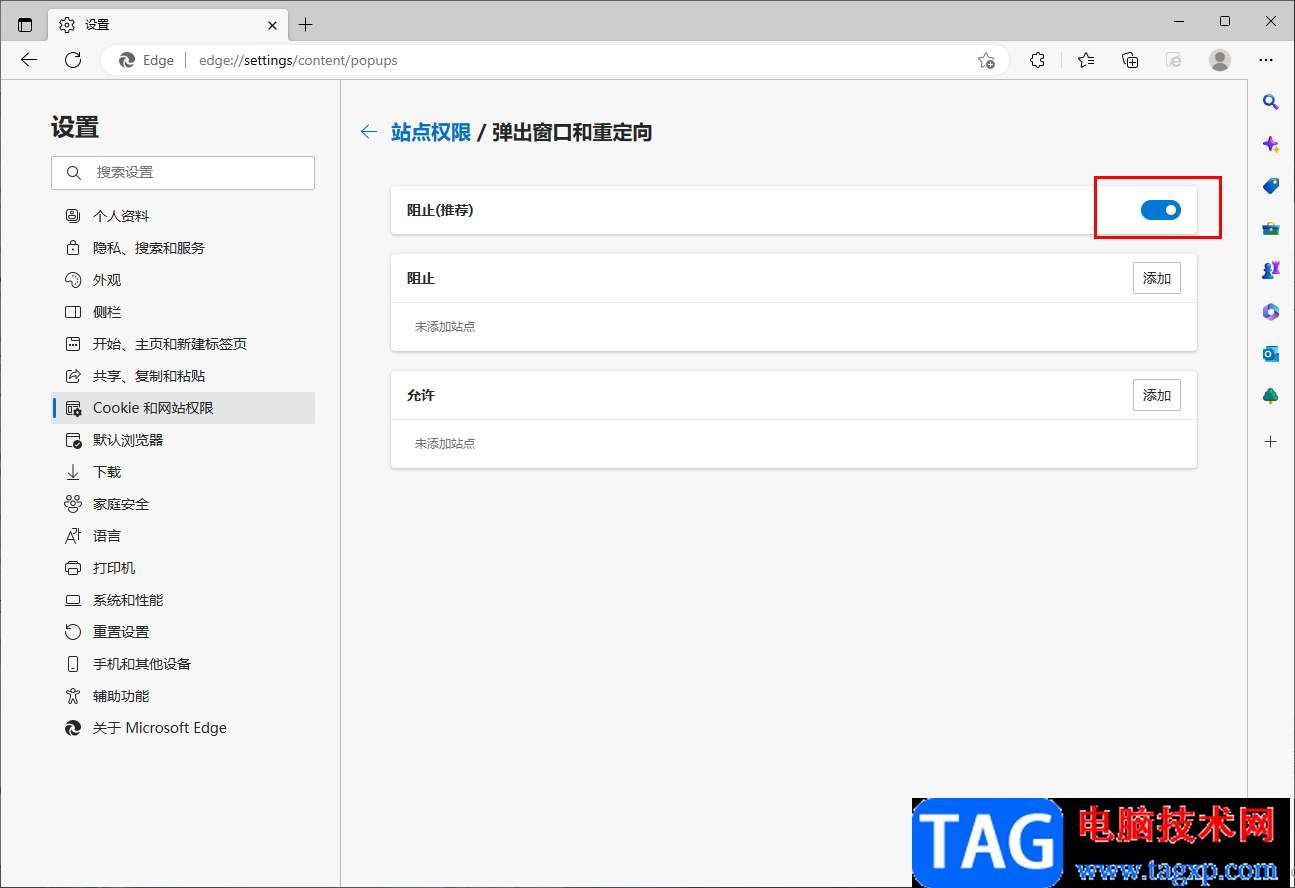
Task: Click the 弹出窗口和重定向 heading
Action: [572, 132]
